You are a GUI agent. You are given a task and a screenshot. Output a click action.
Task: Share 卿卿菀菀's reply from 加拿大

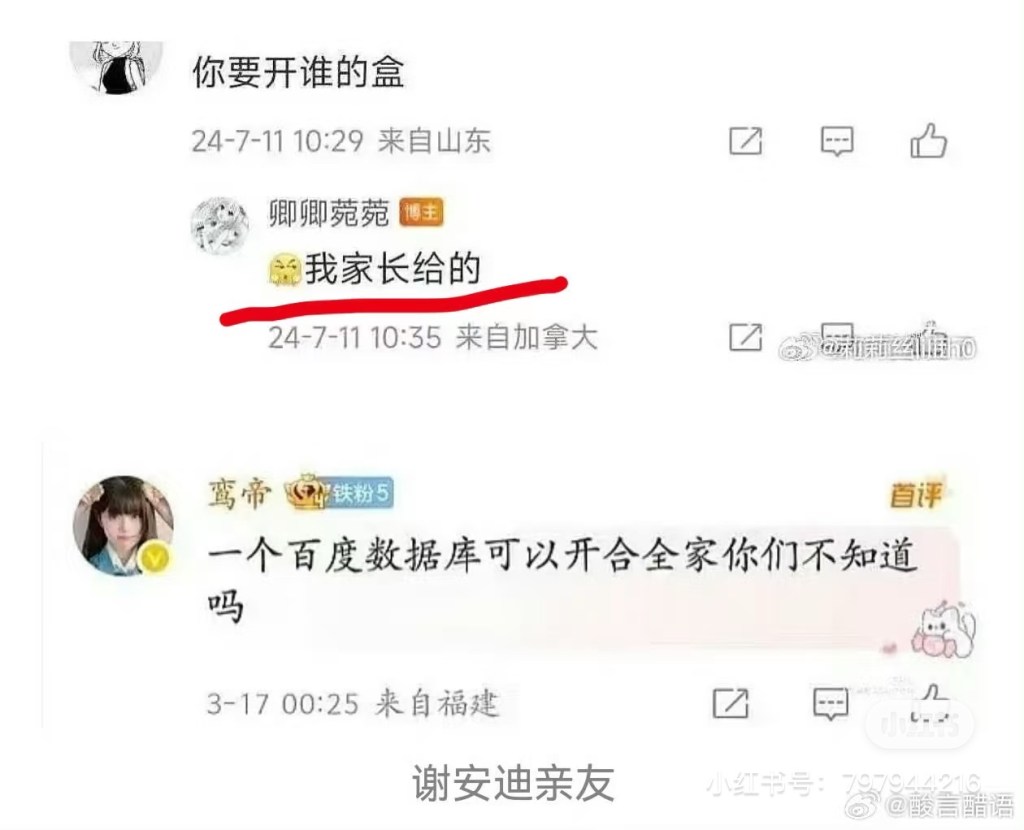coord(745,337)
